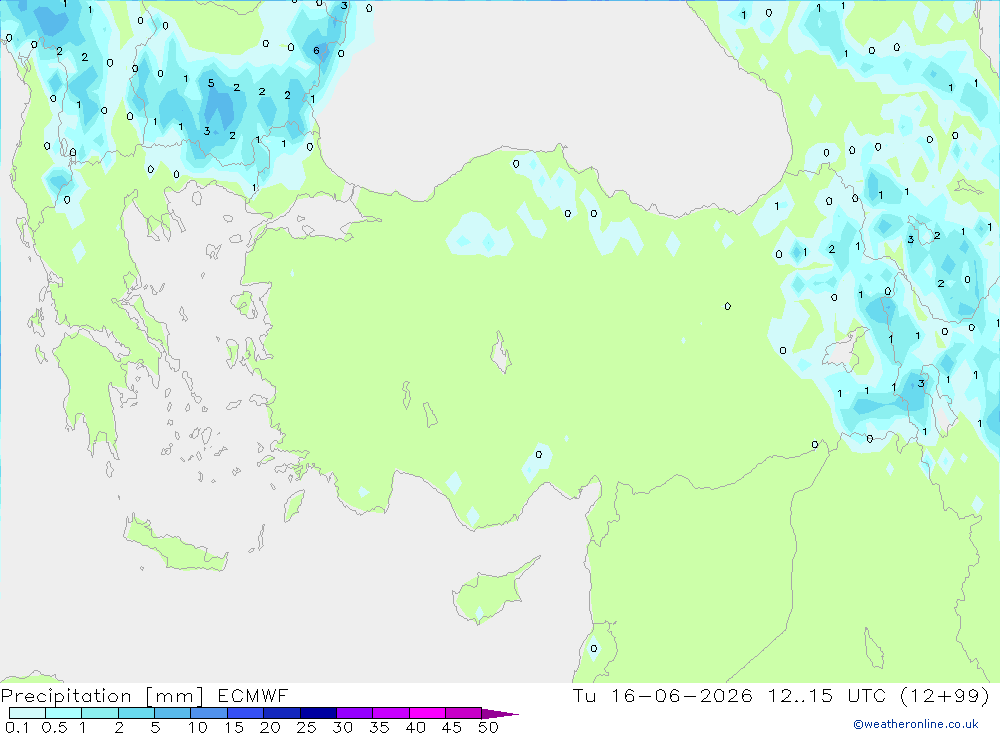Click the '45' legend tick label
Image resolution: width=1000 pixels, height=733 pixels.
452,727
